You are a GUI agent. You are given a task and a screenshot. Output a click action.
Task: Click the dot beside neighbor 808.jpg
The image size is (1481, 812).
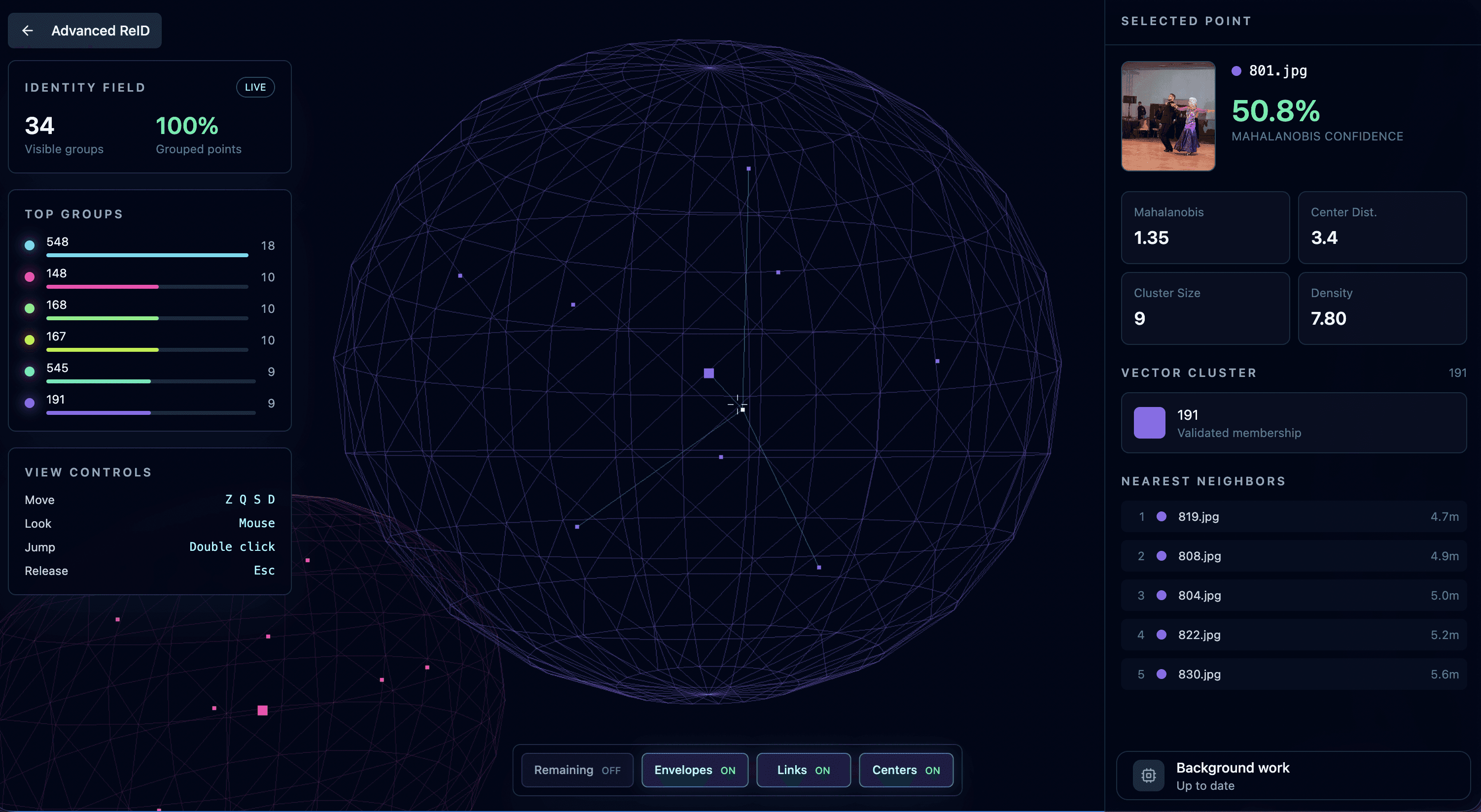click(x=1162, y=556)
